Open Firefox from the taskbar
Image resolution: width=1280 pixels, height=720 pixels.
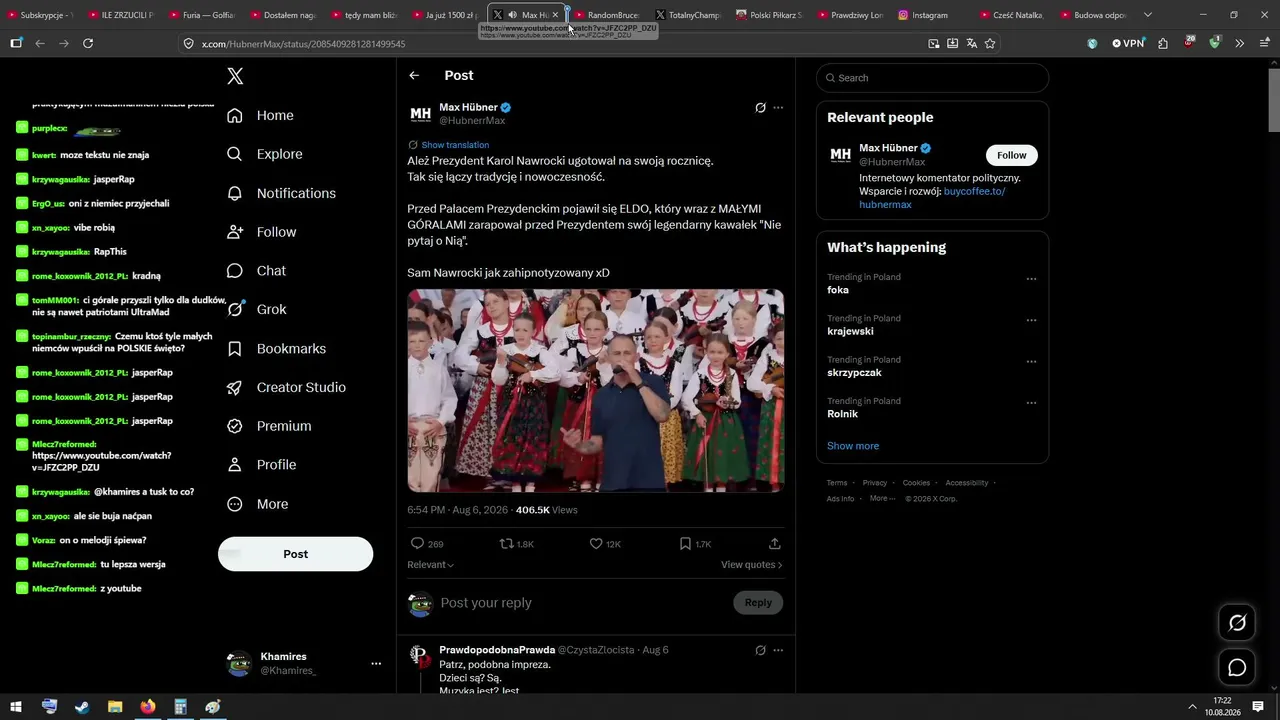tap(148, 706)
